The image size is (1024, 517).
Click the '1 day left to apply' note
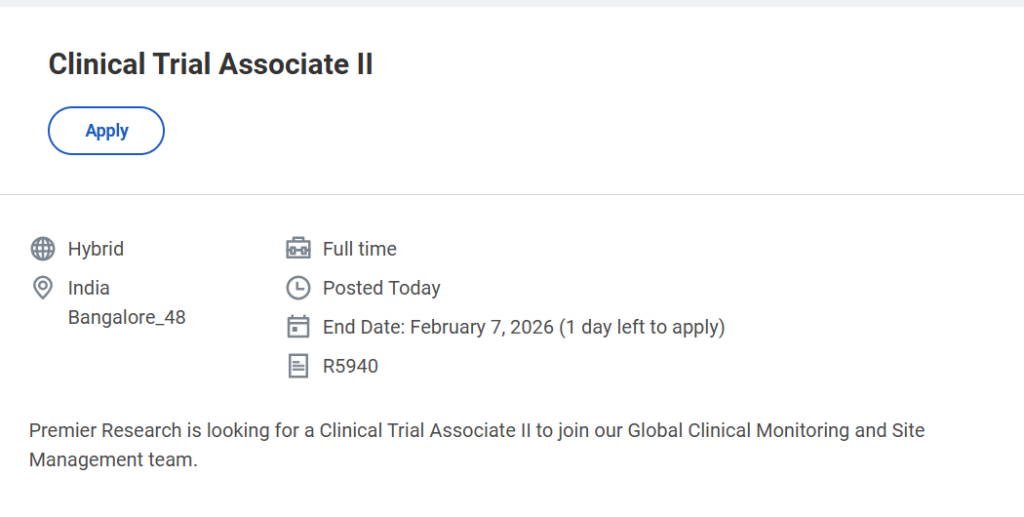pos(642,327)
